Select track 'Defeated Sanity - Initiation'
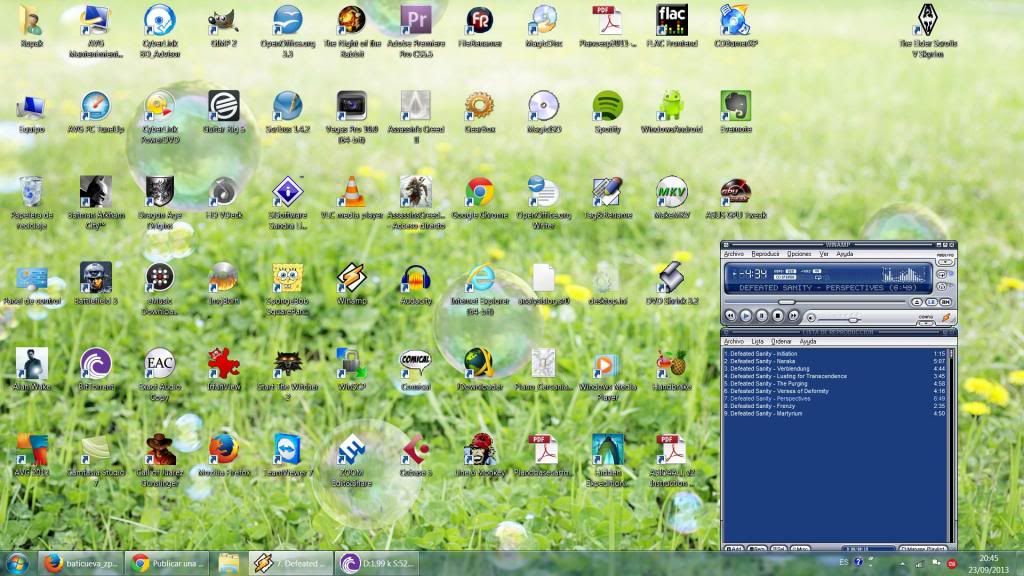 834,353
